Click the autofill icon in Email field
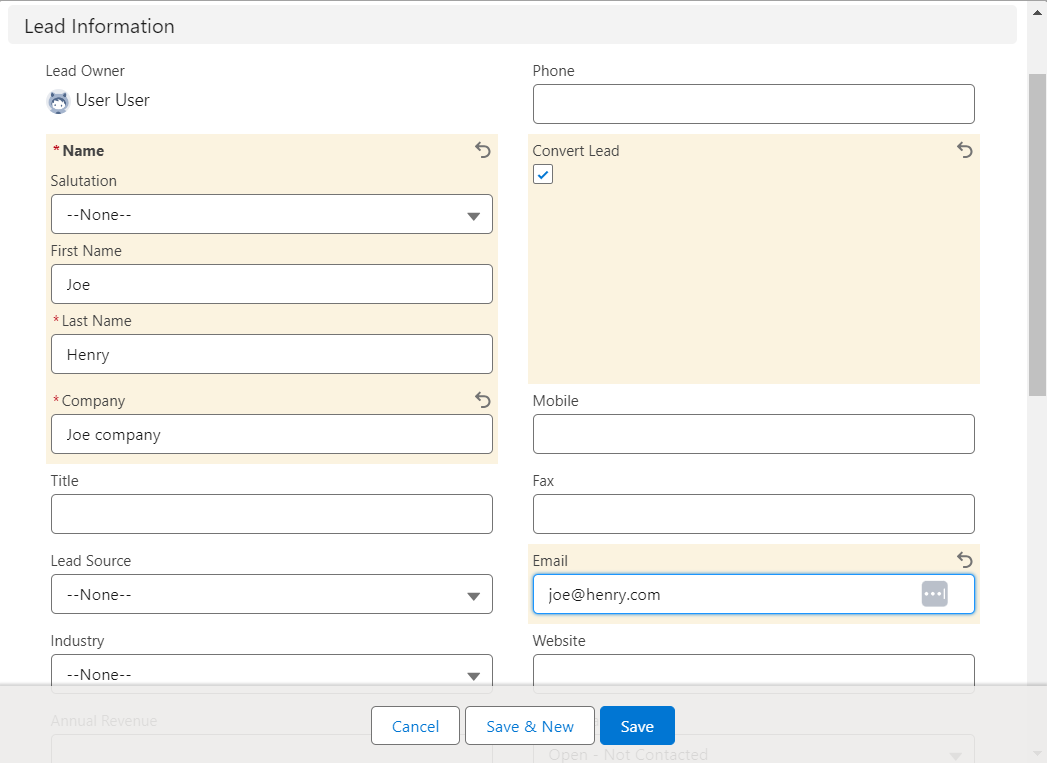Viewport: 1047px width, 763px height. (x=934, y=594)
